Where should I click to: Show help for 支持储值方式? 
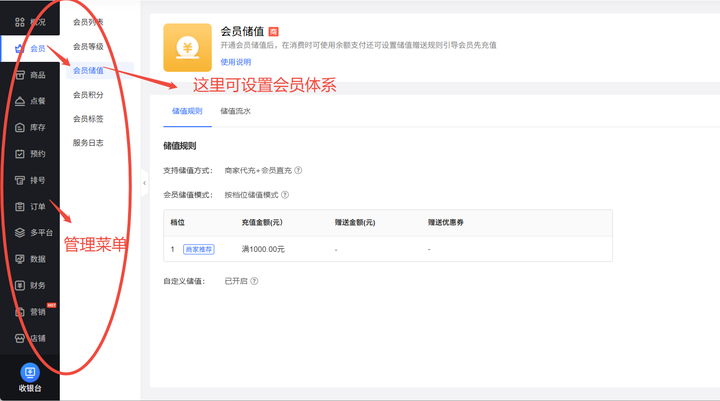[x=298, y=170]
